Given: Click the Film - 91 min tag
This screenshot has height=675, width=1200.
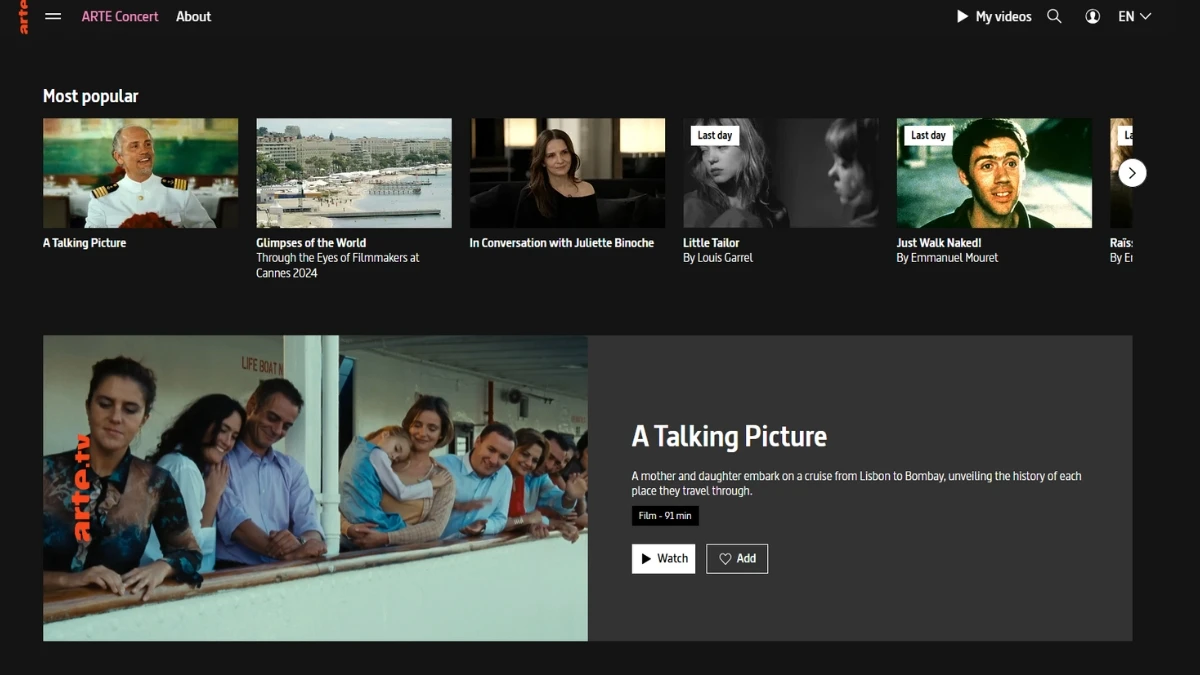Looking at the screenshot, I should point(664,515).
